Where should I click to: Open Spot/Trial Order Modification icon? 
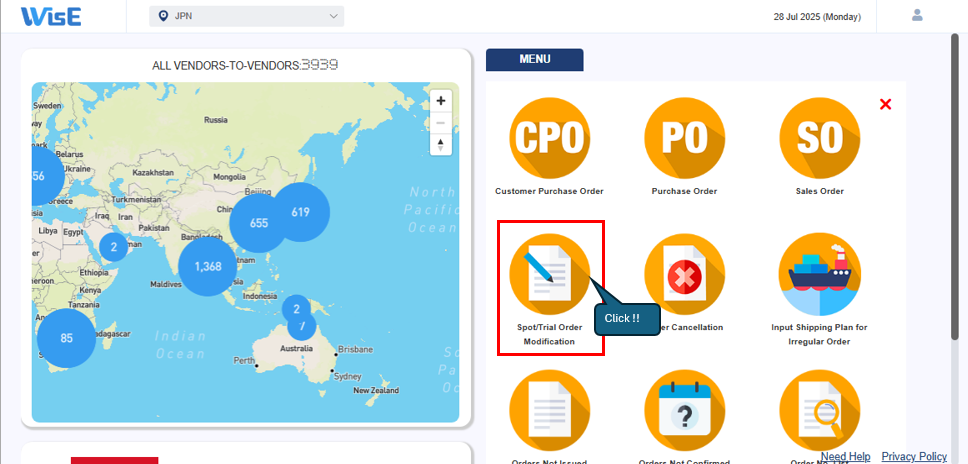pyautogui.click(x=549, y=274)
